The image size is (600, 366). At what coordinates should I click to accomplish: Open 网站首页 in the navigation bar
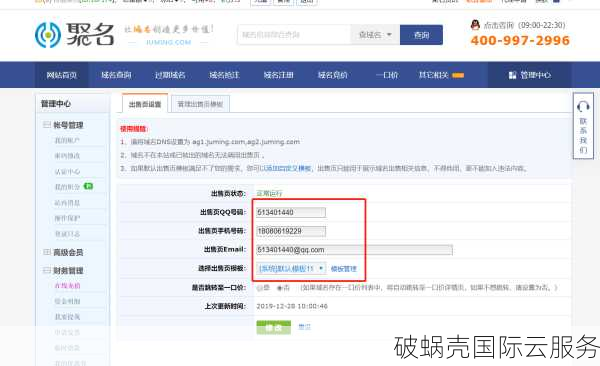click(x=62, y=75)
